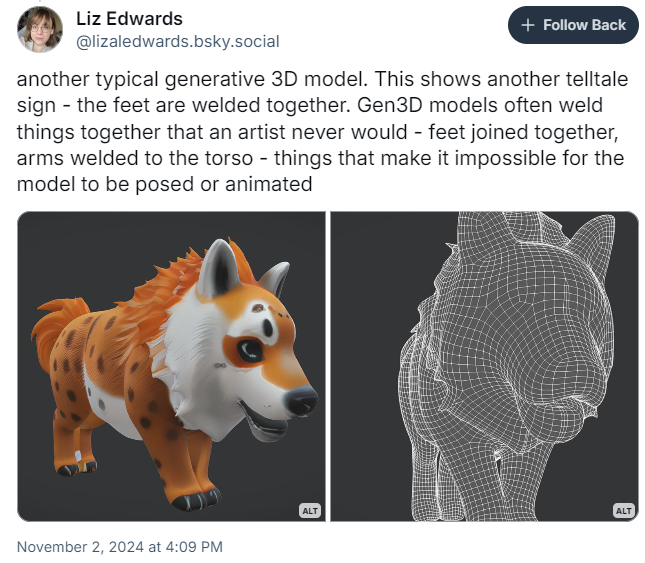Open the November 2, 2024 timestamp link
Viewport: 645px width, 563px height.
pos(120,547)
